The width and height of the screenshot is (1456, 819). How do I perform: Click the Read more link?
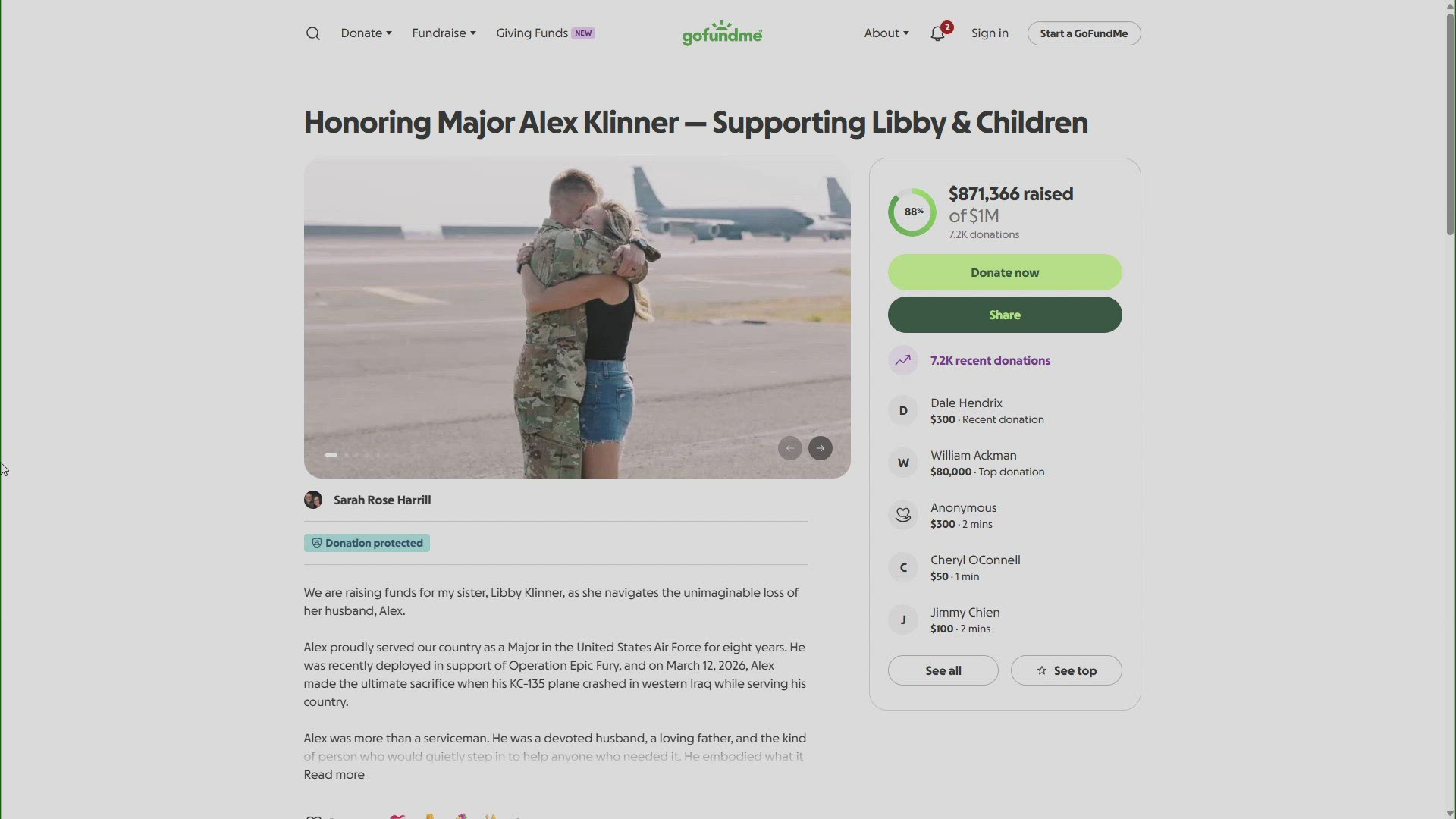tap(334, 774)
